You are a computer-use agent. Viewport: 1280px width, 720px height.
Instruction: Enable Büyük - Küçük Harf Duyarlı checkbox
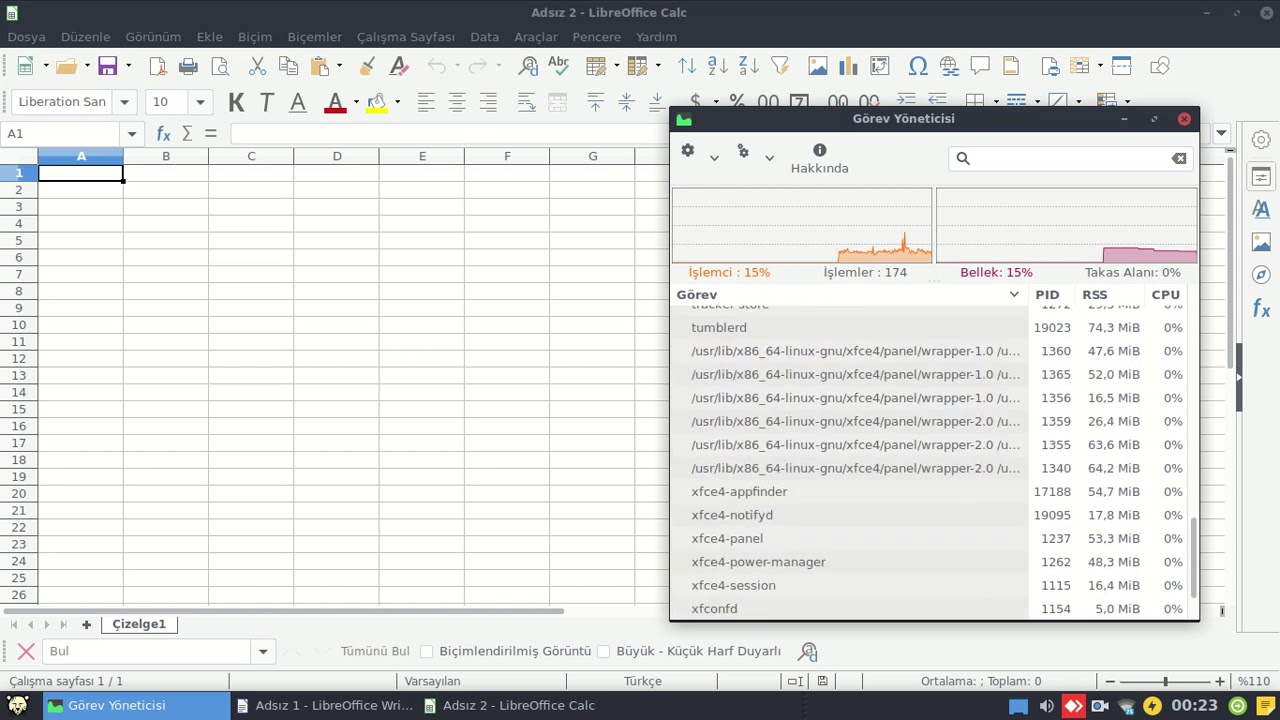tap(603, 651)
